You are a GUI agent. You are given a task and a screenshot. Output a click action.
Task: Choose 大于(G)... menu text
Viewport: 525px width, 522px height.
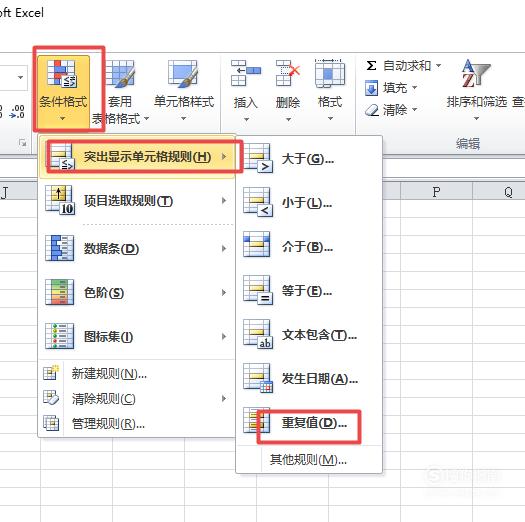308,159
